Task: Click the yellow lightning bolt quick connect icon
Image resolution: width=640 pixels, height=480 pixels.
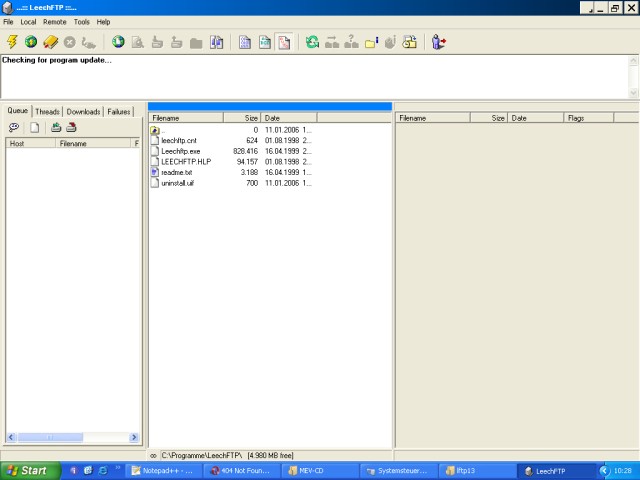Action: pos(12,42)
